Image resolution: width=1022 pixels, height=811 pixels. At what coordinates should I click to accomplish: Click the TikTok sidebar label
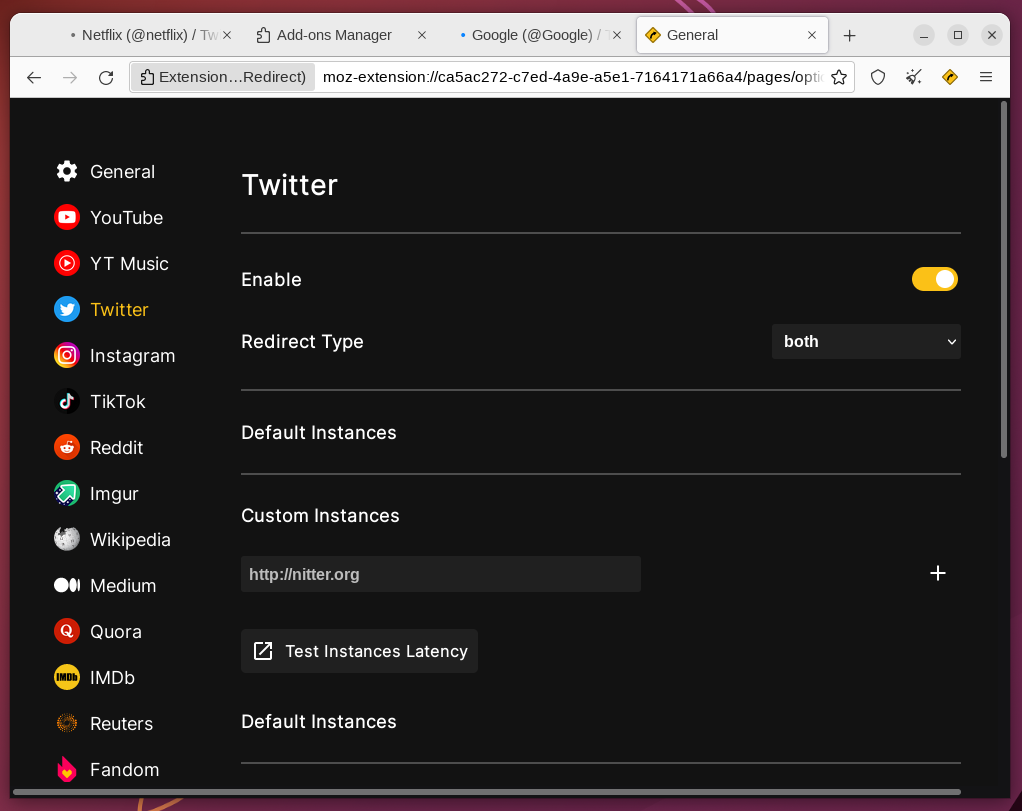click(x=117, y=402)
